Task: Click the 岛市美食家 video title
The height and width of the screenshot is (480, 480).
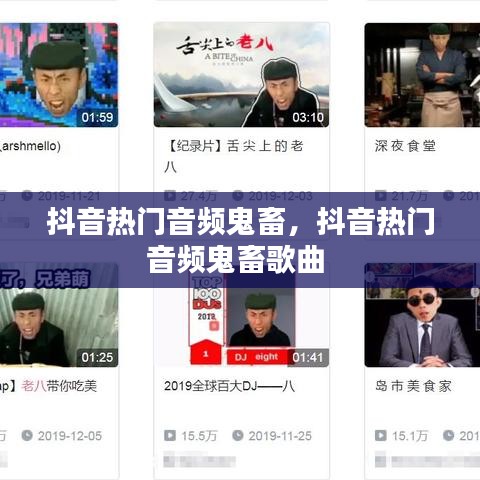Action: pos(413,386)
